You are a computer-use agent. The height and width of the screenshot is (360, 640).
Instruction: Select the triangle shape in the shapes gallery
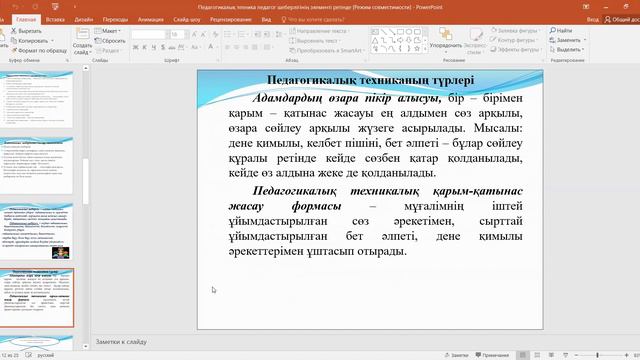coord(375,40)
